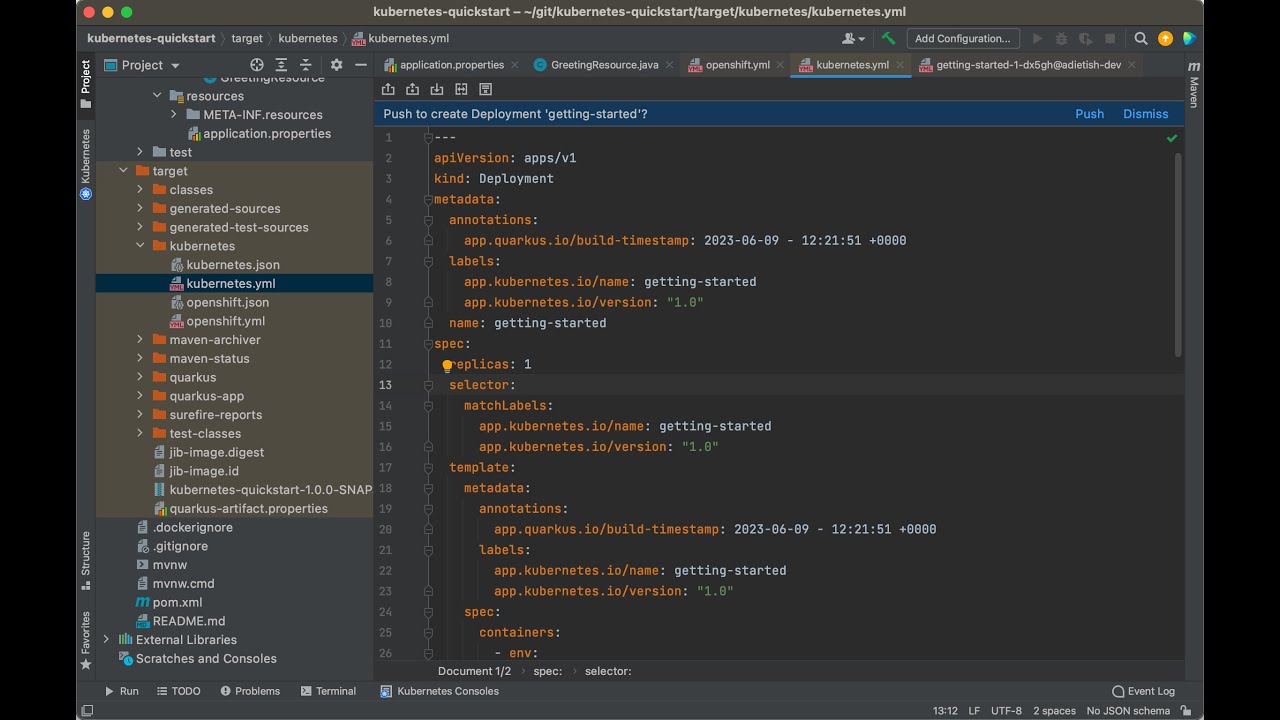Switch to openshift.yml editor tab
1280x720 pixels.
[x=738, y=65]
